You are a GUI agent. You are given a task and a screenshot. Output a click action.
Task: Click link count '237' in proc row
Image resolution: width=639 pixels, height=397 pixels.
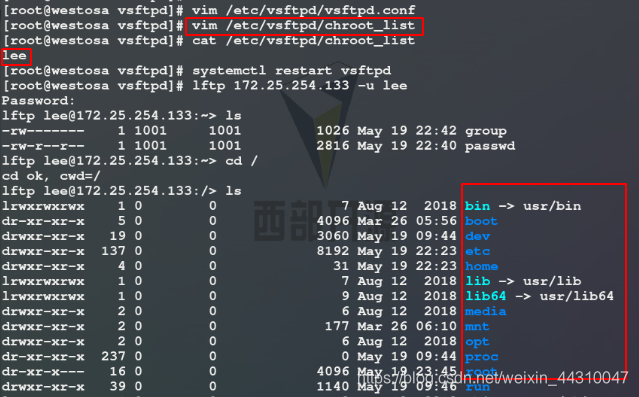click(x=113, y=357)
